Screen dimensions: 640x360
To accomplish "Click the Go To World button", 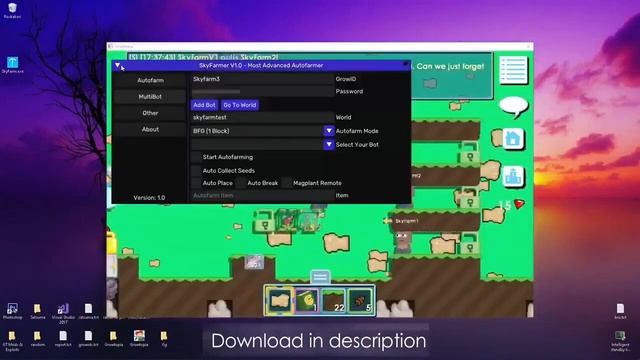I will pos(240,105).
